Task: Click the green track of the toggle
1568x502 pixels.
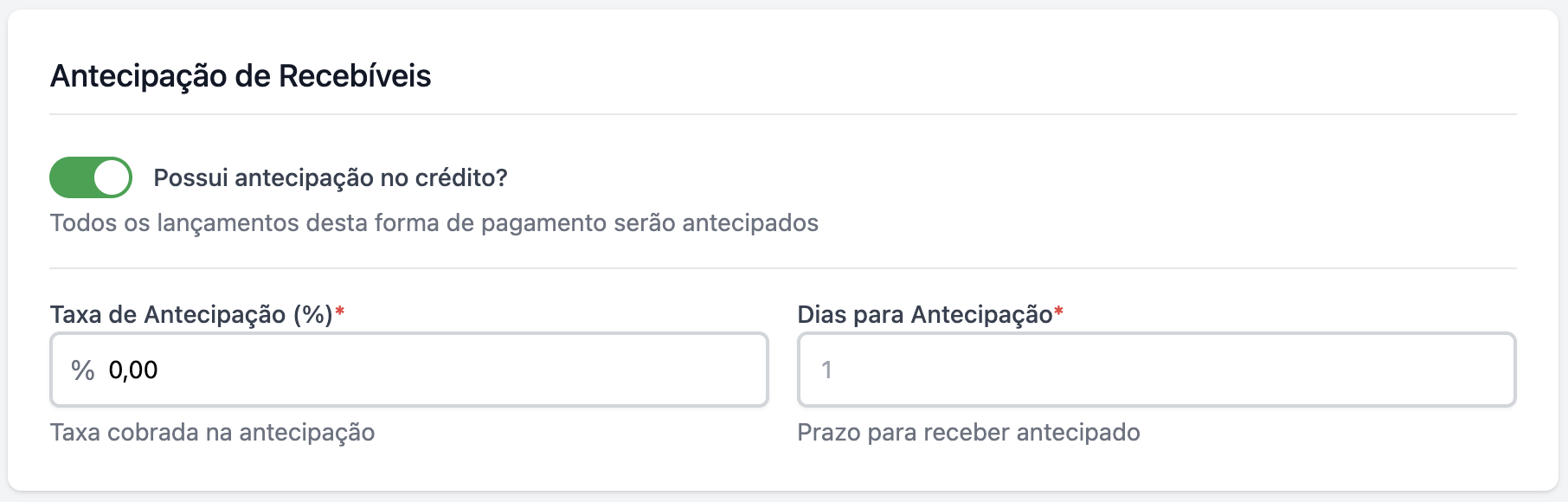Action: [x=69, y=177]
